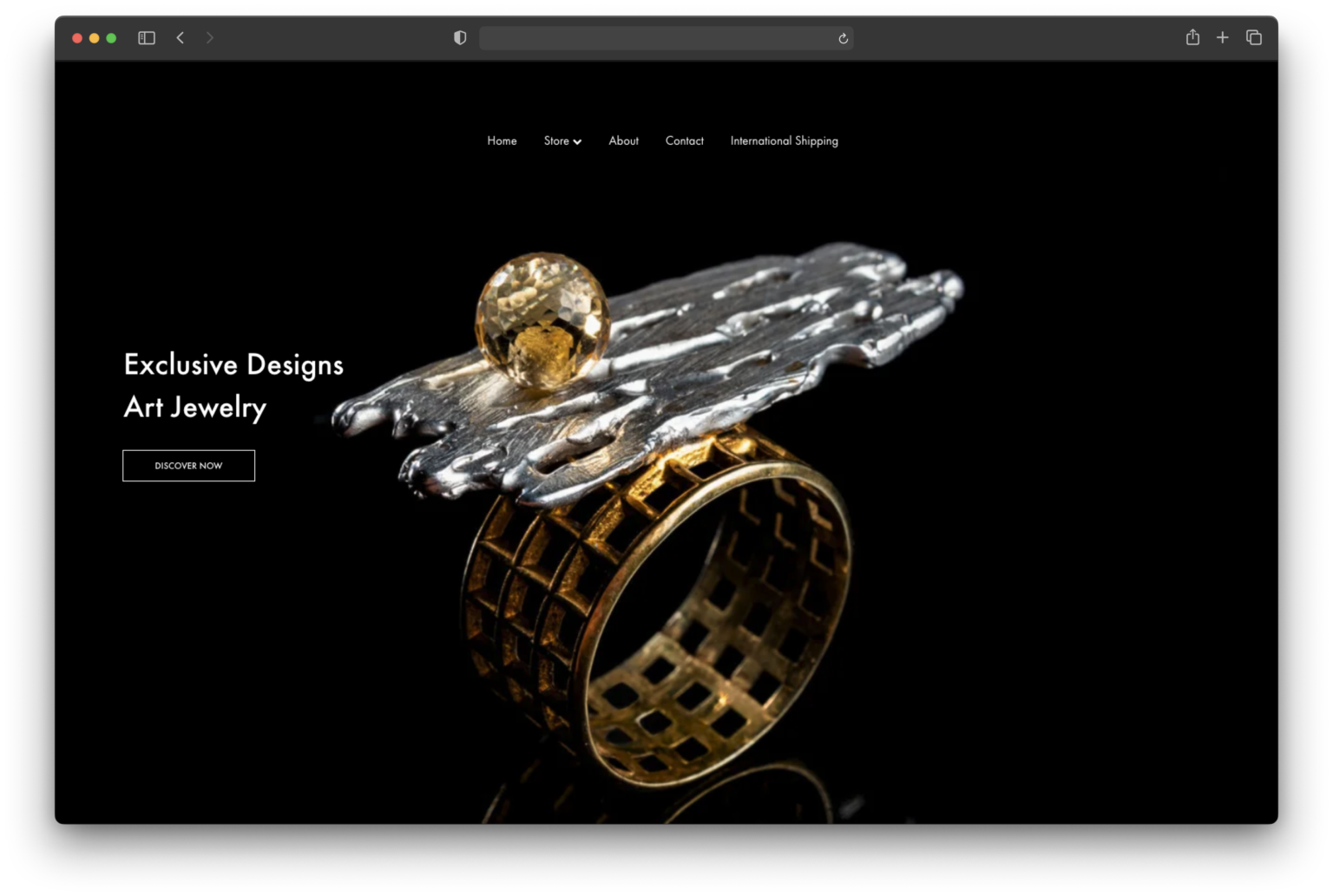Open a new browser tab
The image size is (1333, 896).
click(1223, 37)
